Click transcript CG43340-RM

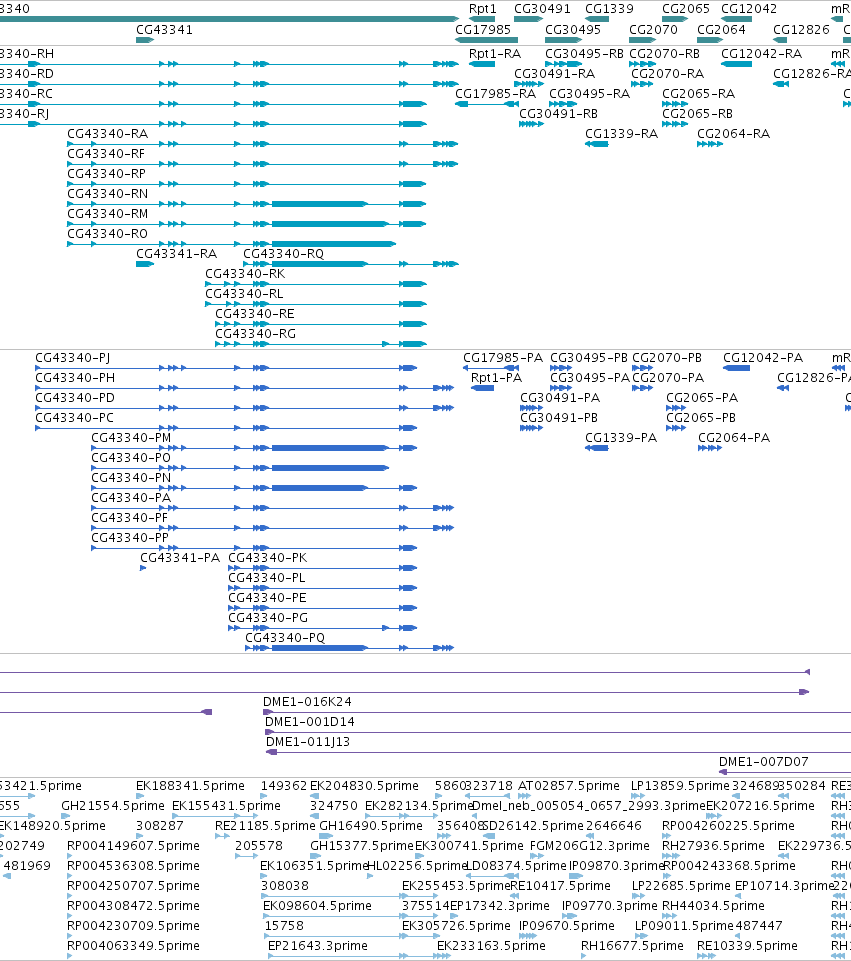click(x=107, y=214)
